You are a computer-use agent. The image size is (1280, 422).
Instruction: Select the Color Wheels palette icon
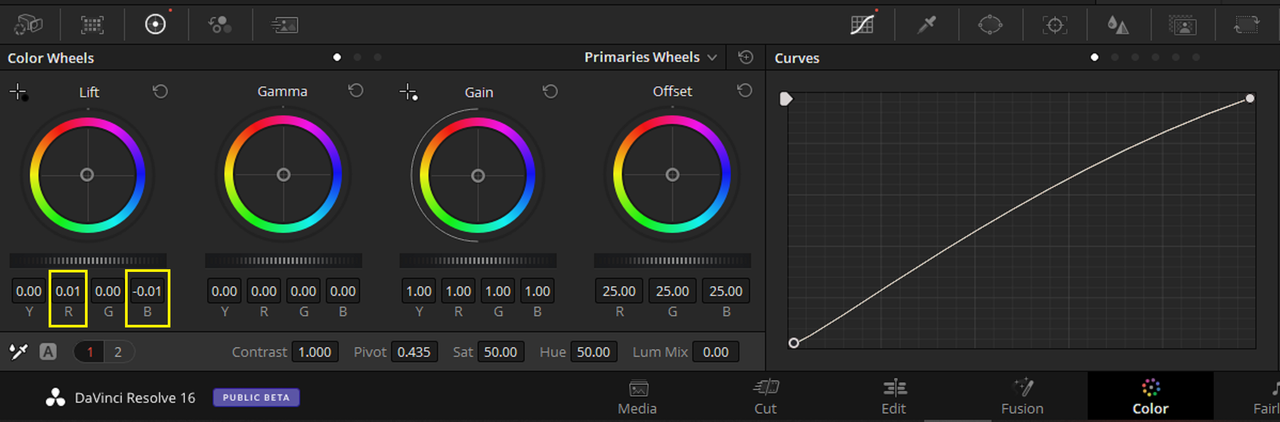[x=155, y=24]
